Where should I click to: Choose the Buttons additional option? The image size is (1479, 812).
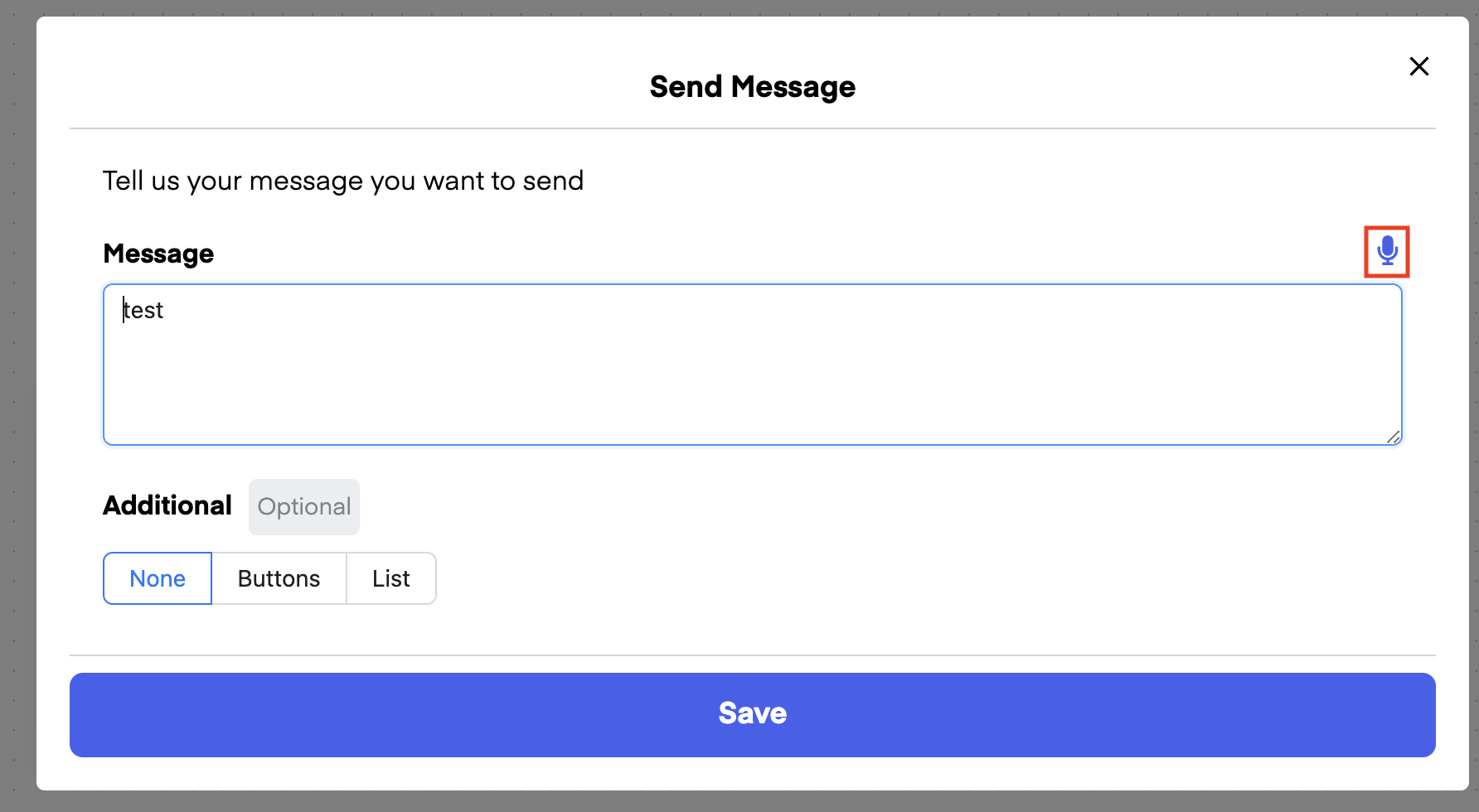point(279,578)
